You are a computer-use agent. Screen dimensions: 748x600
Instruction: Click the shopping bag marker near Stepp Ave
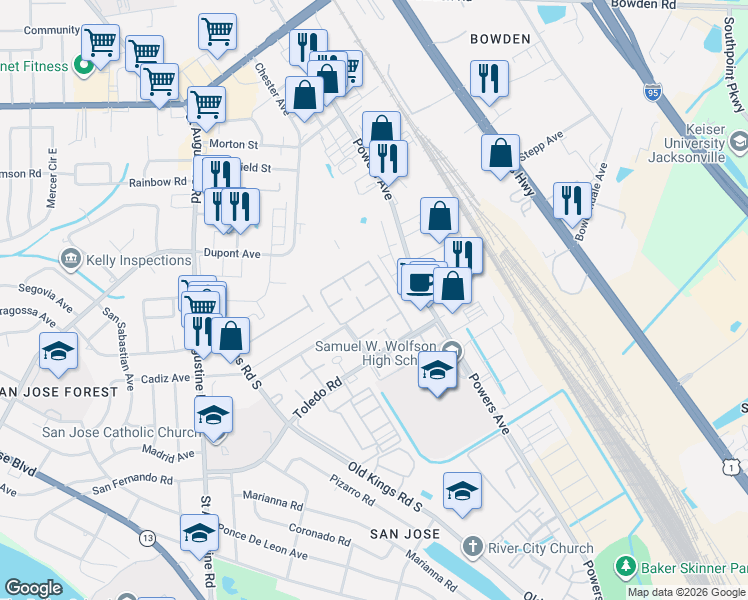(500, 153)
